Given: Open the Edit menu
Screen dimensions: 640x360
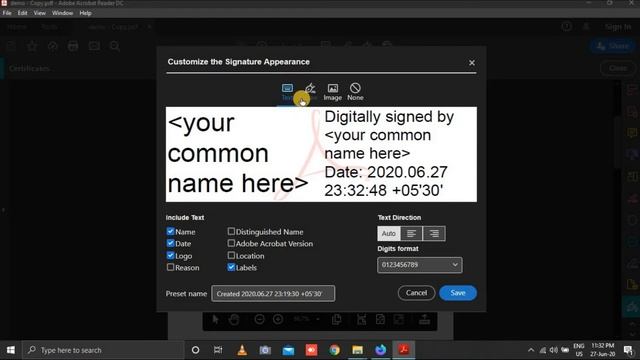Looking at the screenshot, I should 22,13.
